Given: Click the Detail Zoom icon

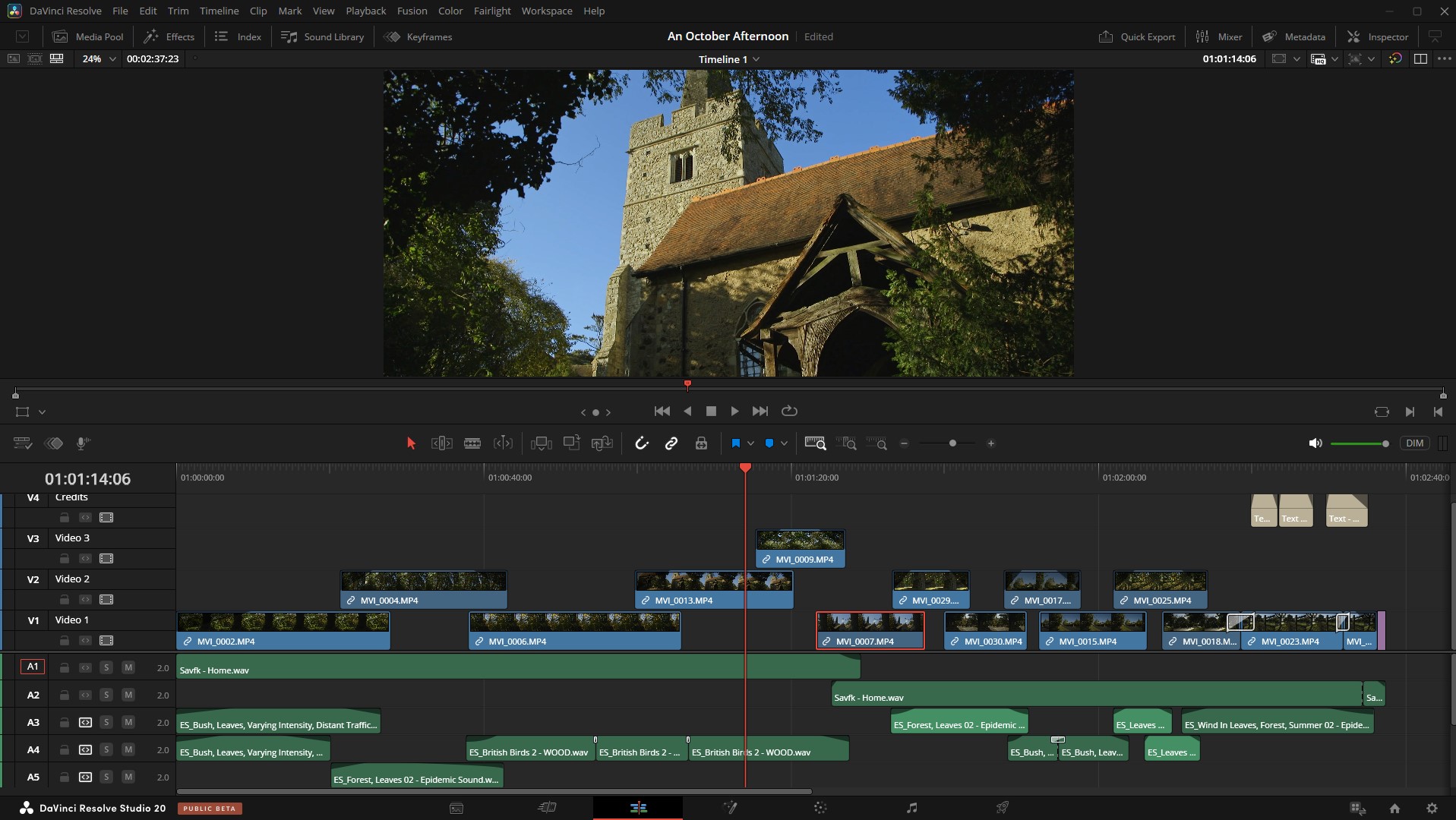Looking at the screenshot, I should pyautogui.click(x=846, y=443).
